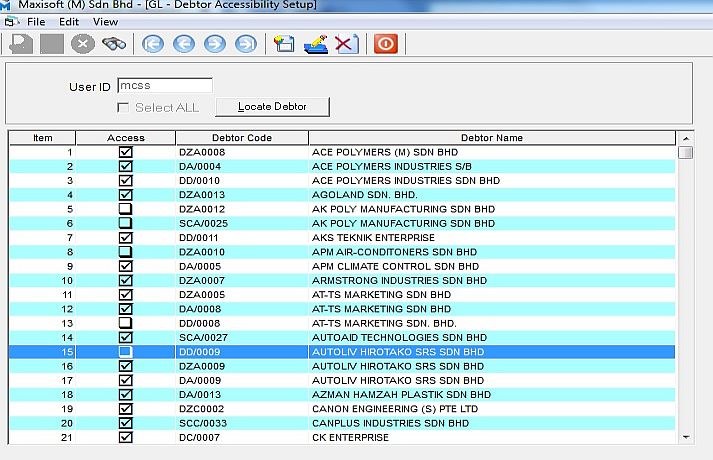Click the red power exit icon
This screenshot has height=460, width=713.
(x=385, y=44)
